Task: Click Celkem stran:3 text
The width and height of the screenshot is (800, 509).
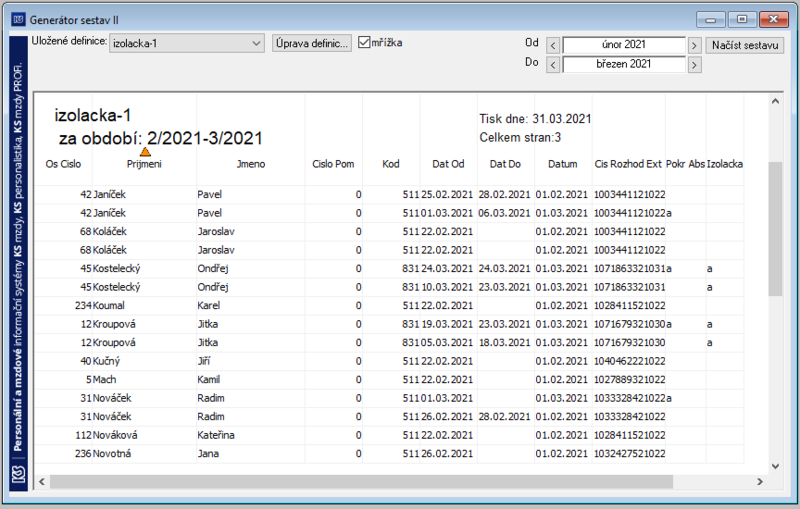Action: (520, 137)
